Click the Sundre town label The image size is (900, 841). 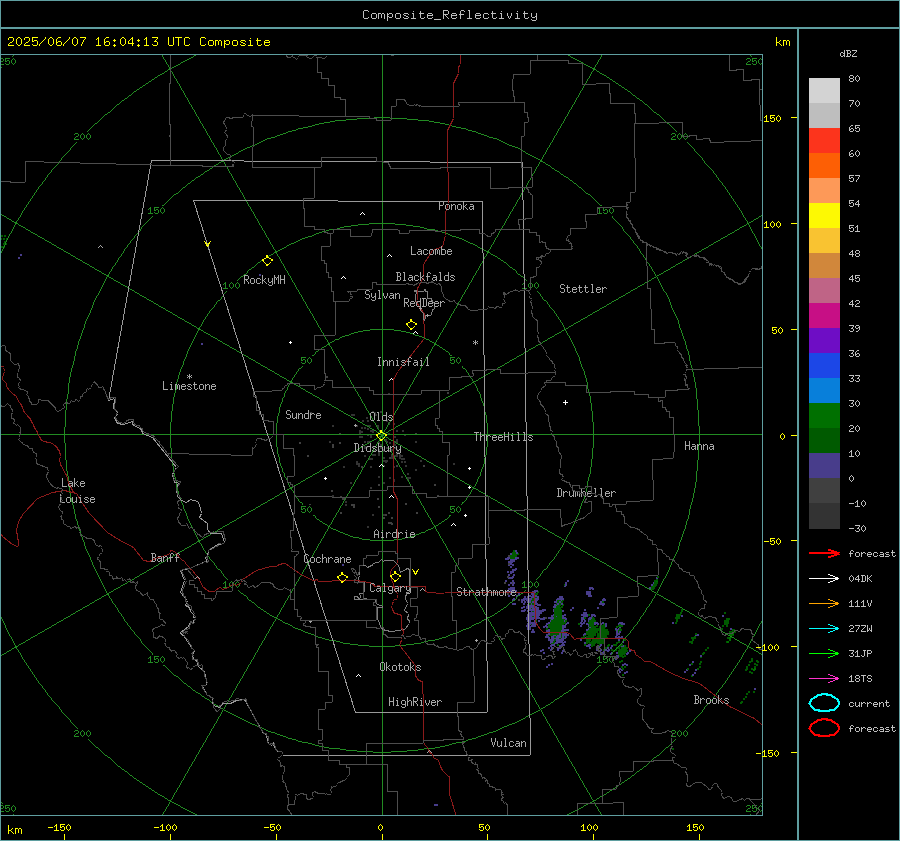[303, 415]
